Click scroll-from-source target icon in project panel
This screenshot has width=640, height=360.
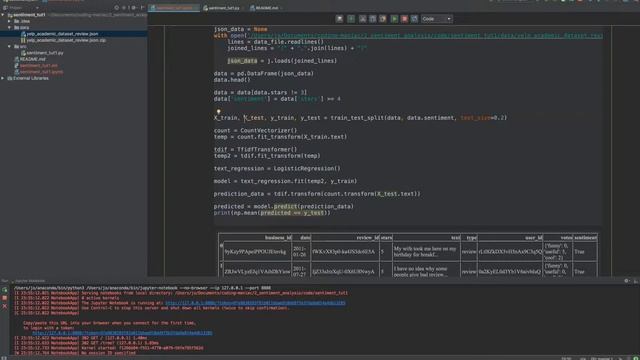point(117,8)
